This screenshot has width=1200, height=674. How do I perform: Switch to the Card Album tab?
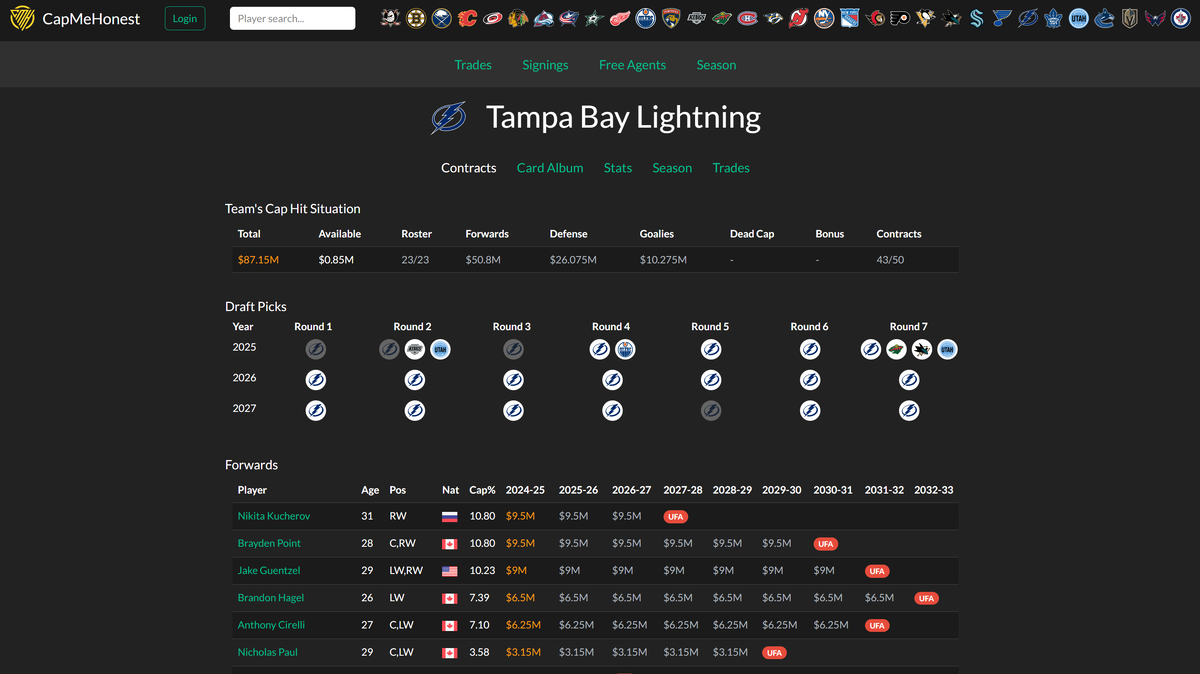[x=550, y=168]
